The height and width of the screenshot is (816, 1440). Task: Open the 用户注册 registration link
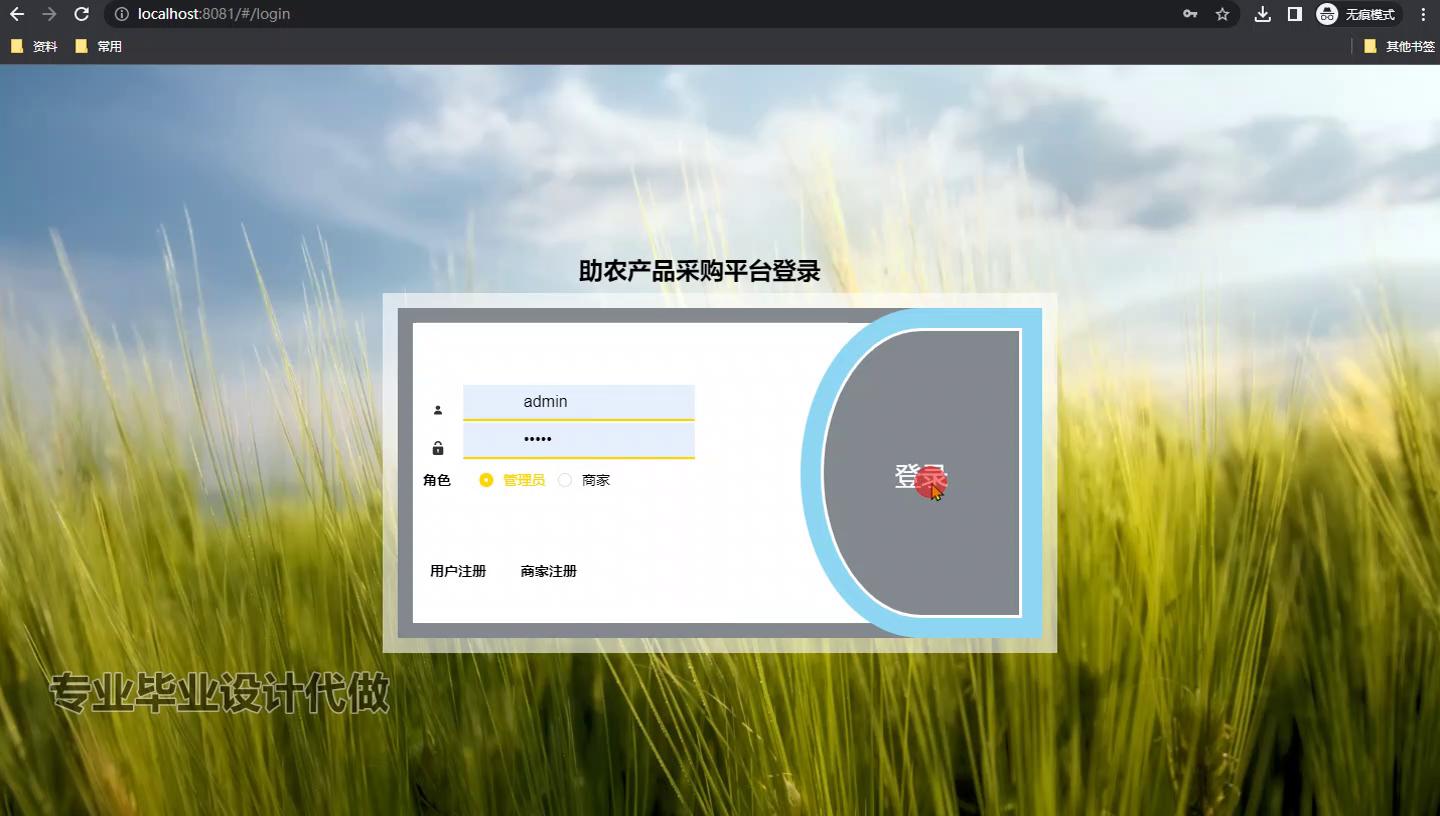(x=458, y=571)
